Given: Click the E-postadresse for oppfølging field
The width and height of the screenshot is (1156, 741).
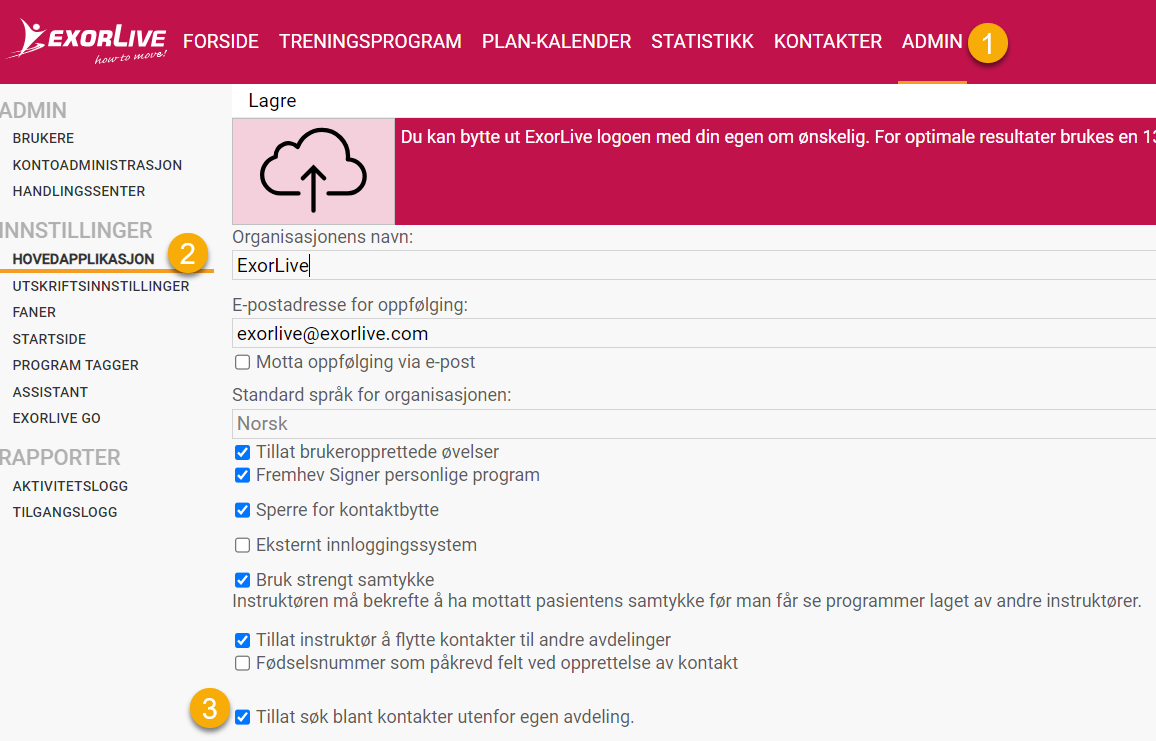Looking at the screenshot, I should (x=694, y=333).
